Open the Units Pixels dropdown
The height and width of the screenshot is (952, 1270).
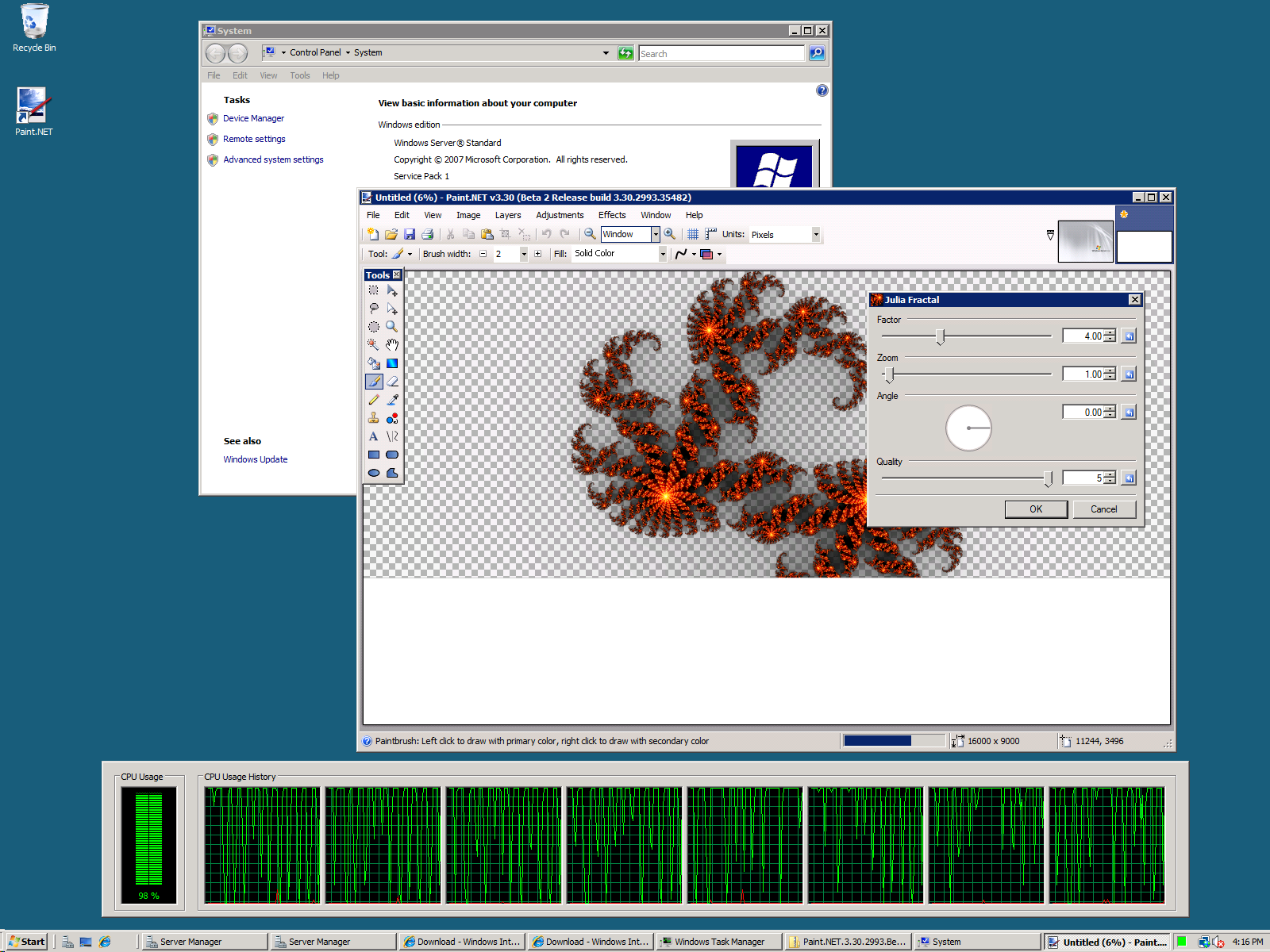[815, 235]
